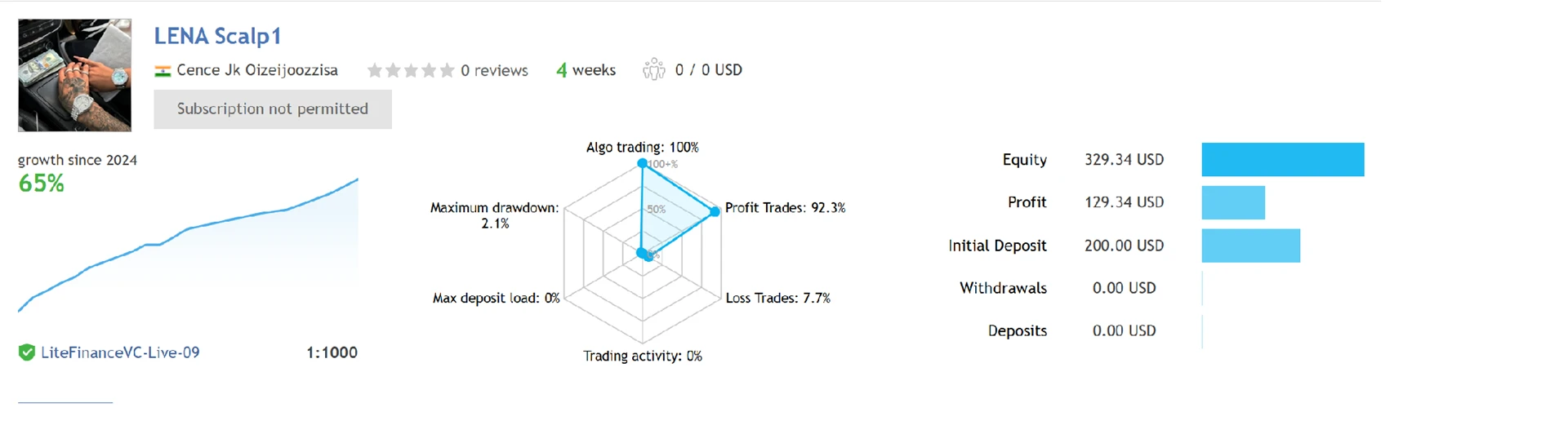Click the 0 reviews text
Image resolution: width=1568 pixels, height=434 pixels.
tap(494, 71)
